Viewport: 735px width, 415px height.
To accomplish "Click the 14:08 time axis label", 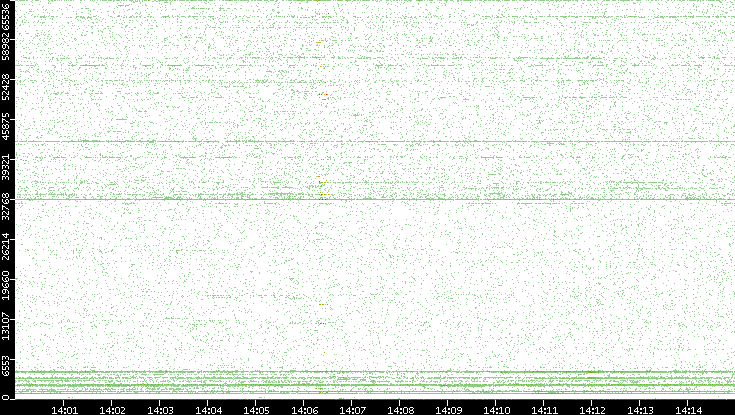I will pyautogui.click(x=400, y=410).
